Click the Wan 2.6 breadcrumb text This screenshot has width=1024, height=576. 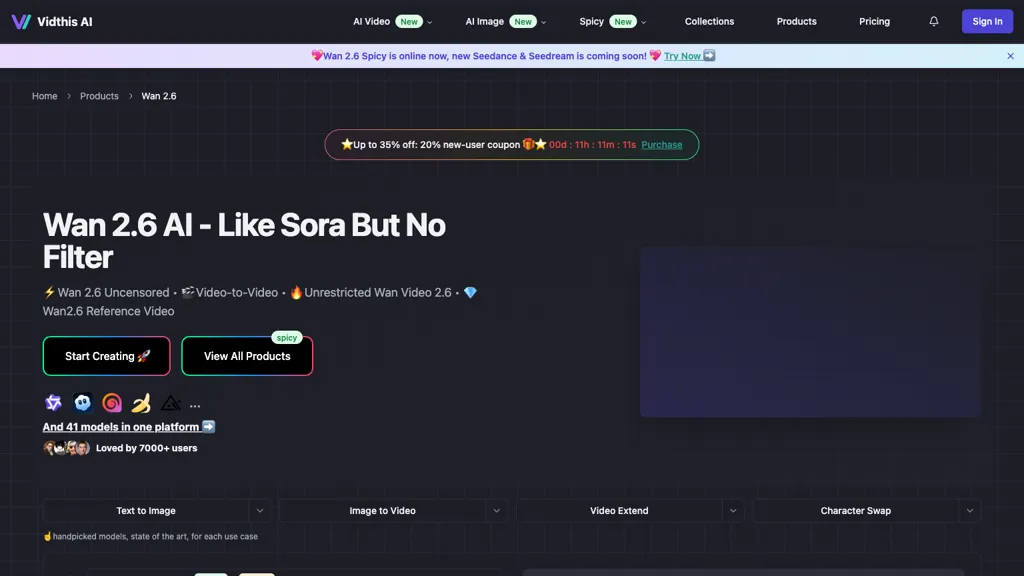[x=159, y=96]
